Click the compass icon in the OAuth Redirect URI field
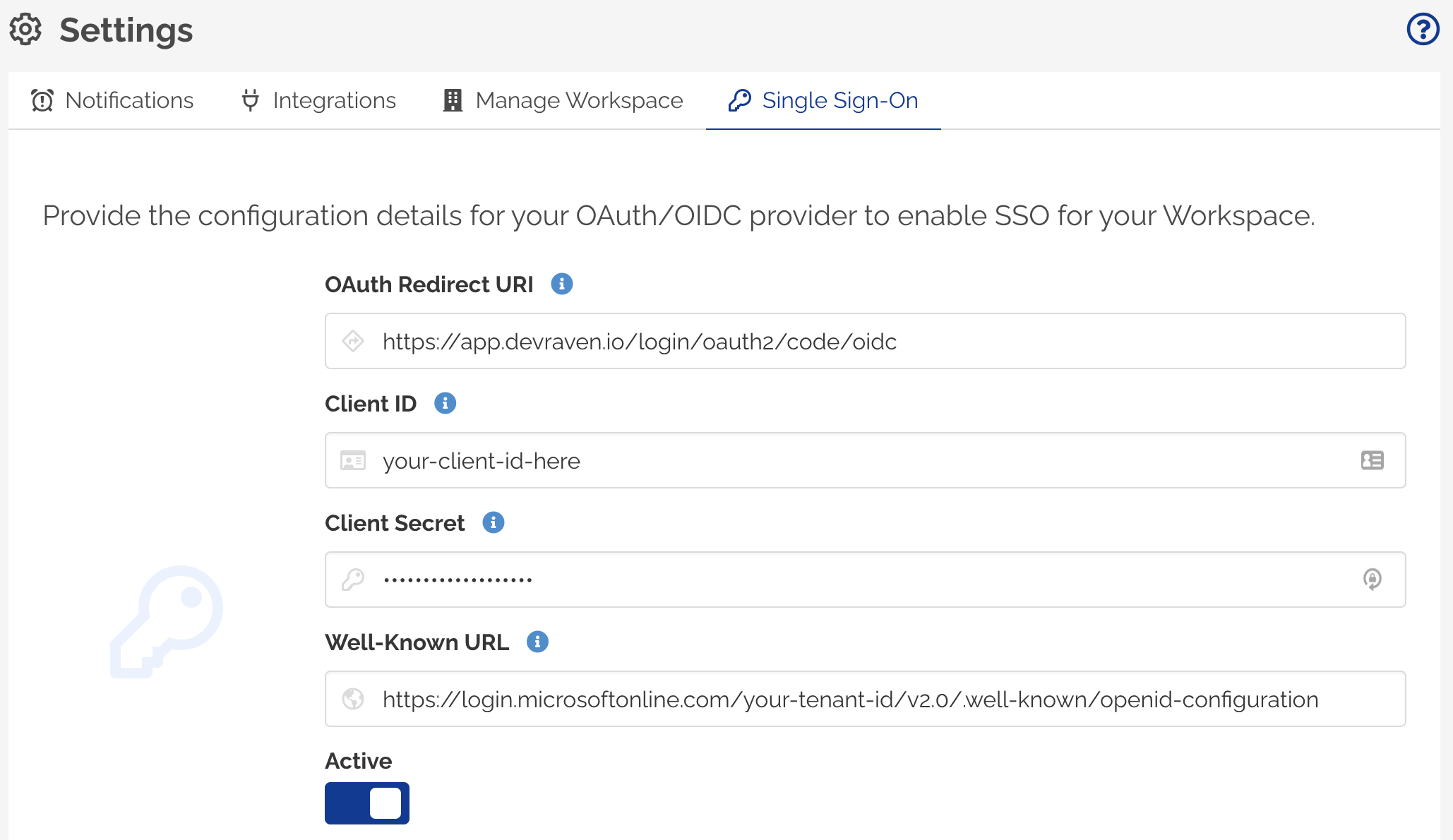The height and width of the screenshot is (840, 1453). 353,341
